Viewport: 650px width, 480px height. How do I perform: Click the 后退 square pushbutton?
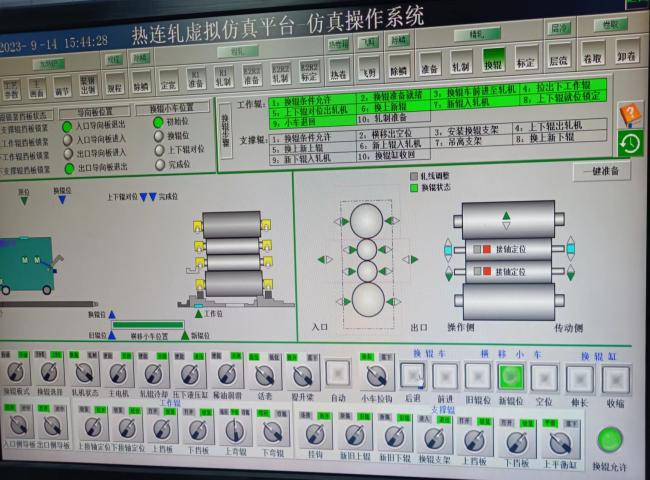pyautogui.click(x=412, y=376)
